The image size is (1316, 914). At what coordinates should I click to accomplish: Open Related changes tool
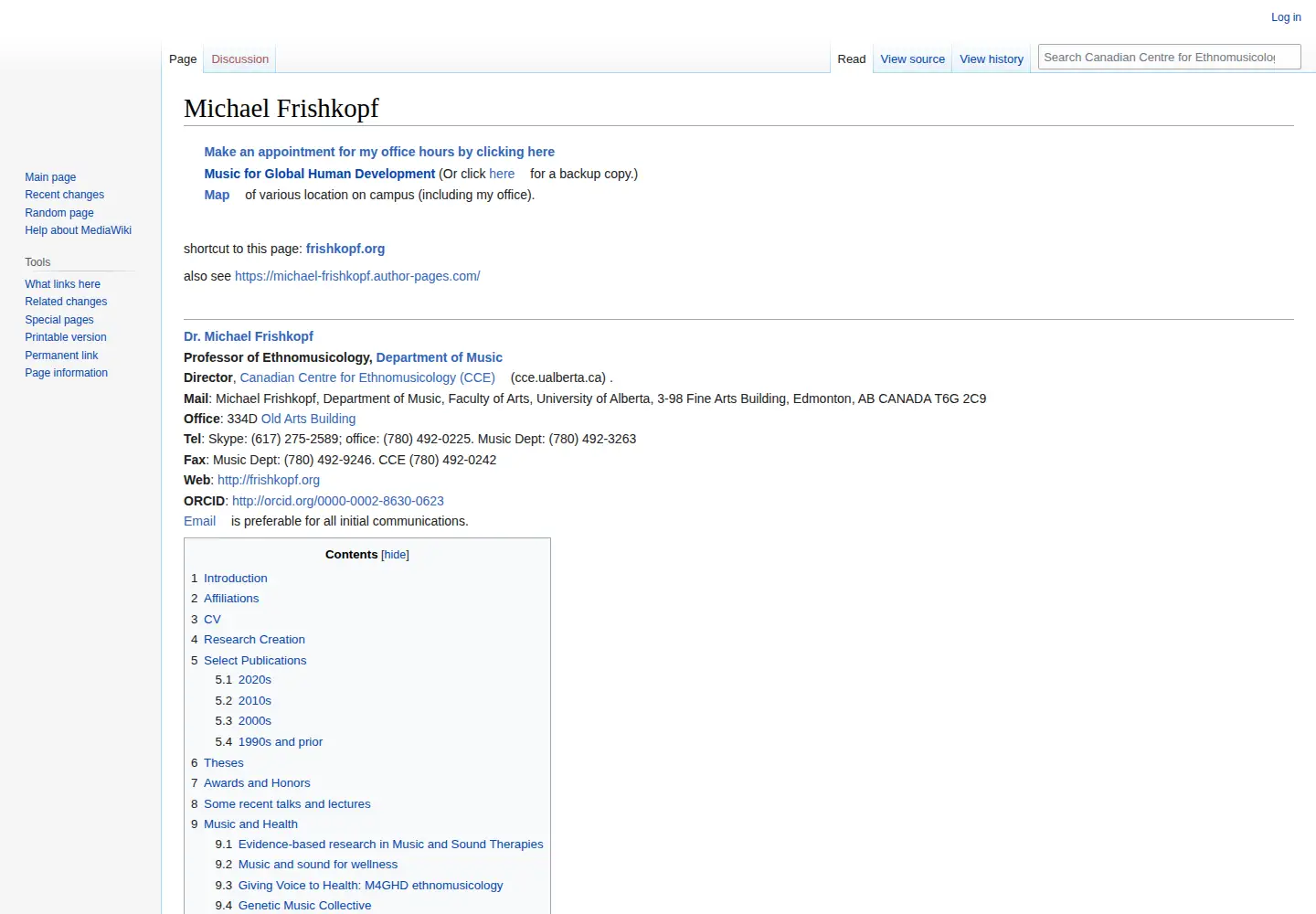[66, 302]
